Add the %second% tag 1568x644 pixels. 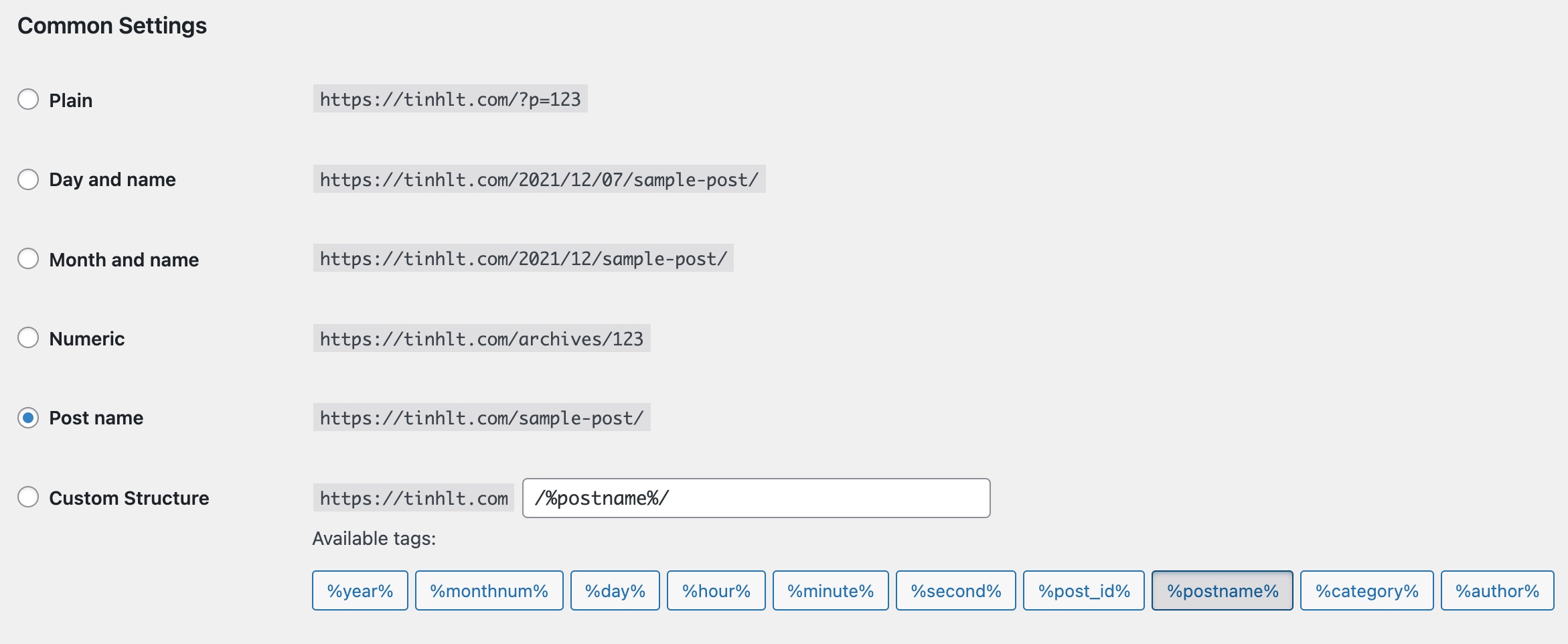pyautogui.click(x=956, y=590)
